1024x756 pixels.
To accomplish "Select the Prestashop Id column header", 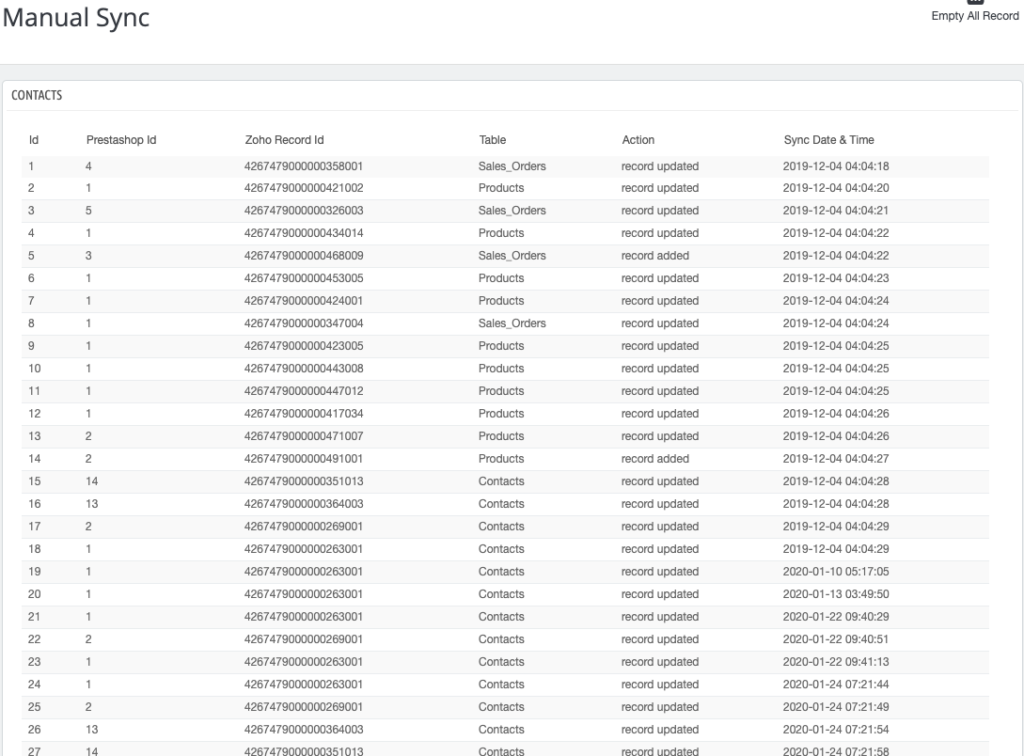I will (x=121, y=140).
